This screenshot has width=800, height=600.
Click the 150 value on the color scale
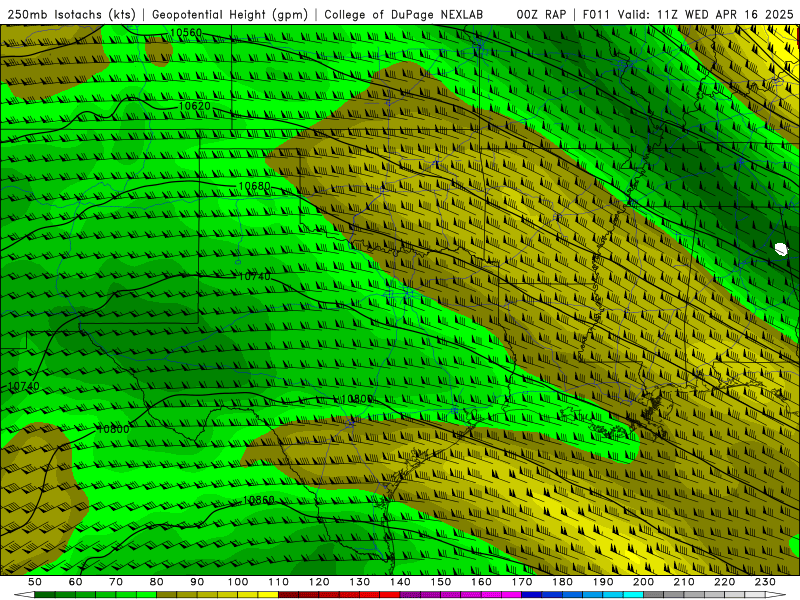pyautogui.click(x=441, y=582)
